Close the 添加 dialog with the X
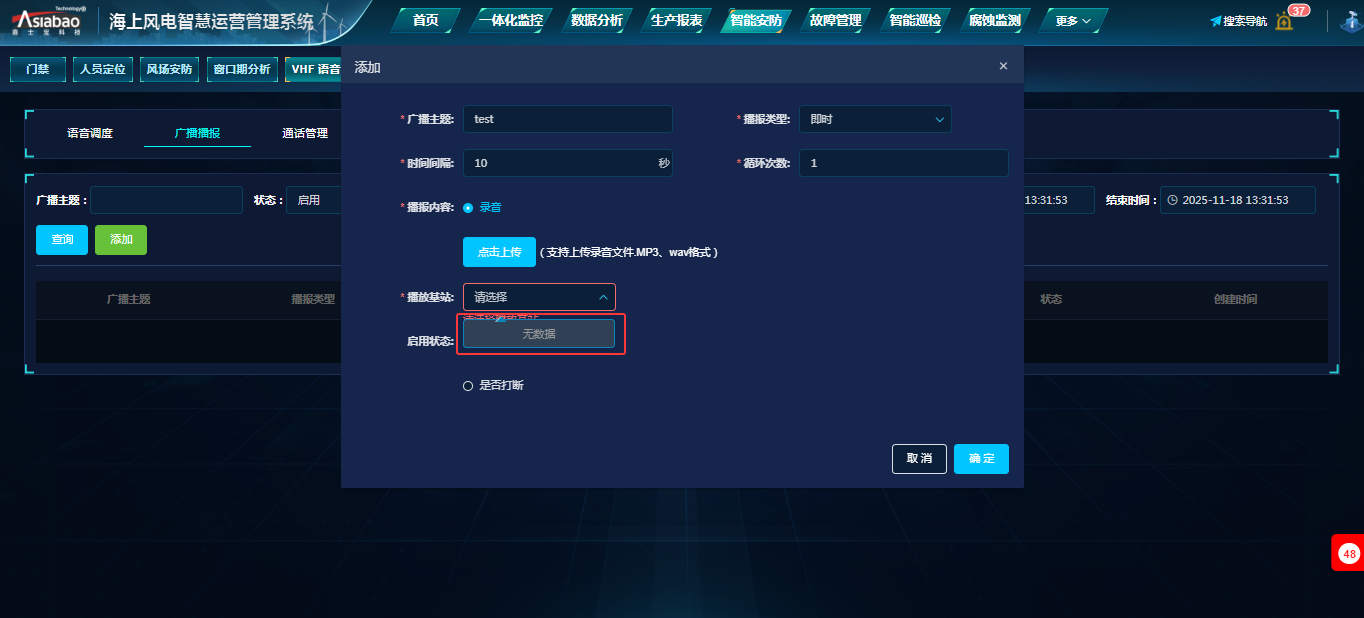This screenshot has width=1364, height=618. click(x=1003, y=66)
